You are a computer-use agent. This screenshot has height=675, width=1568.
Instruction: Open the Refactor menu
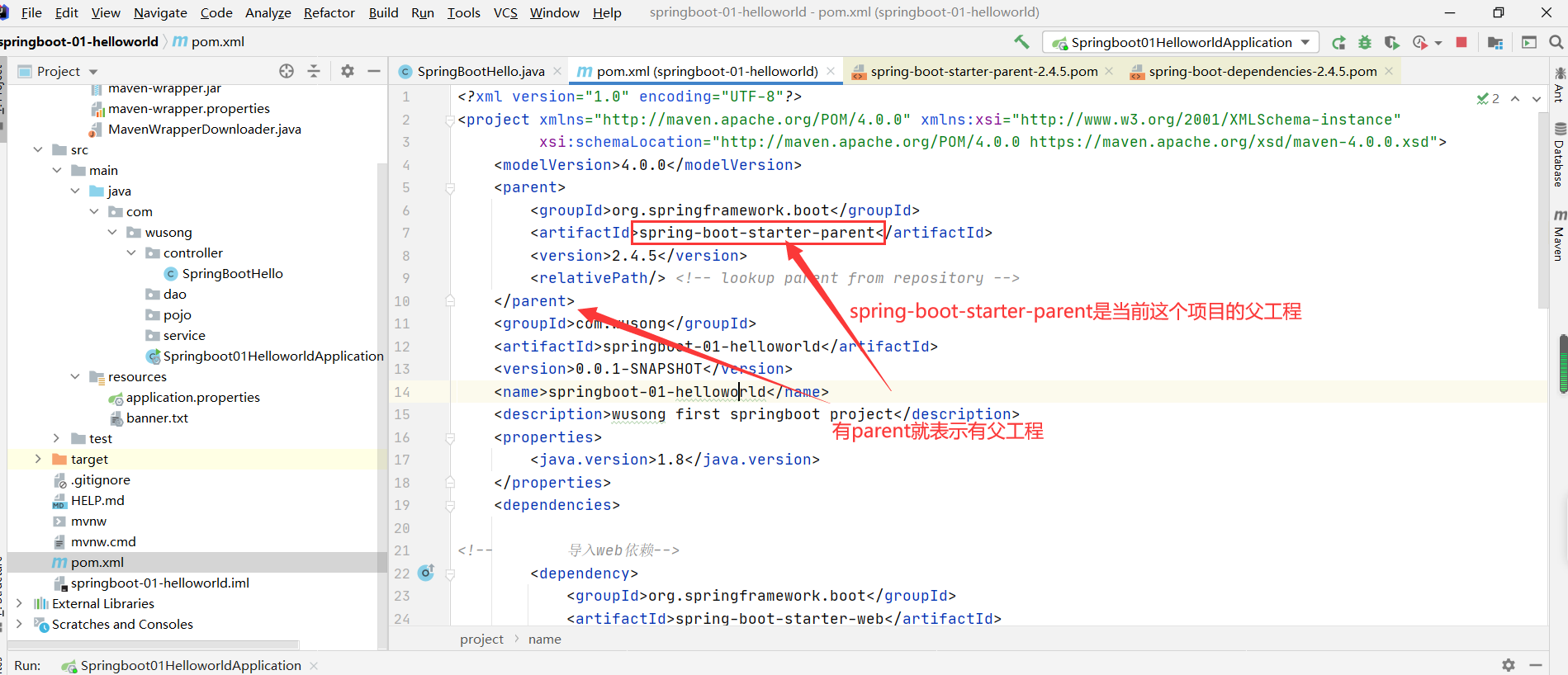(329, 12)
